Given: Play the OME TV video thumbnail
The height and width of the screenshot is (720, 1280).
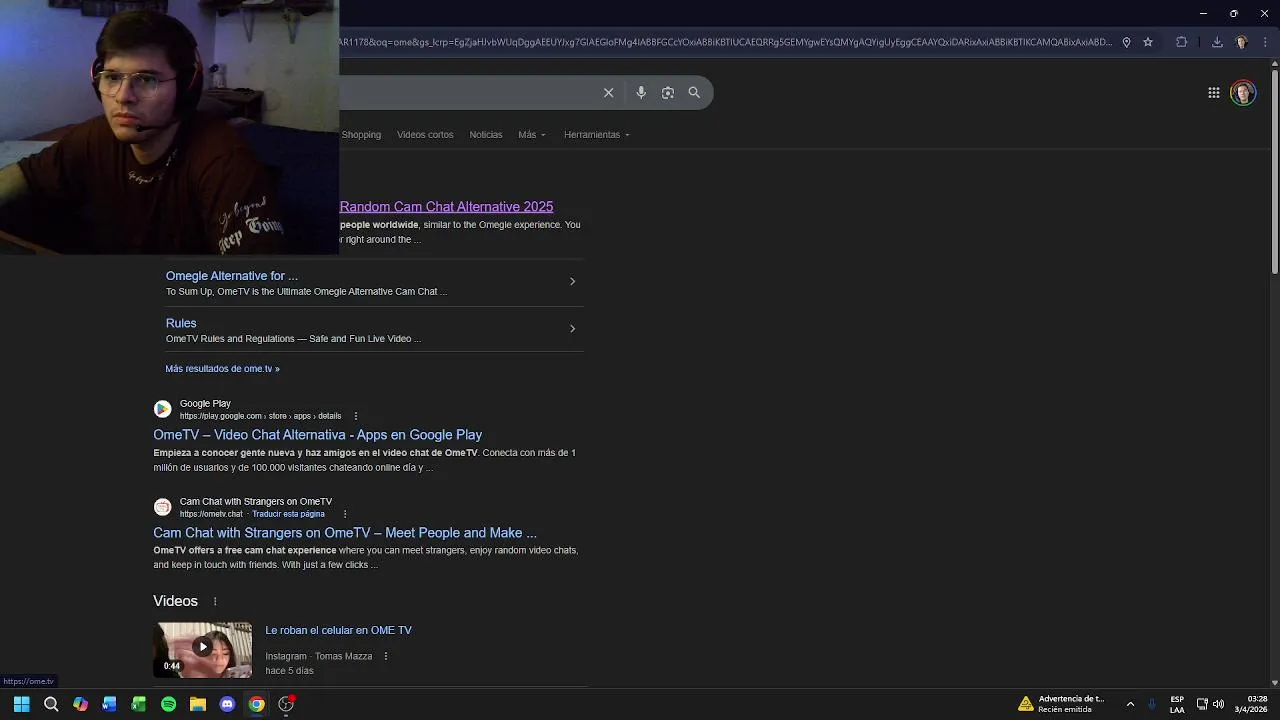Looking at the screenshot, I should pos(203,650).
